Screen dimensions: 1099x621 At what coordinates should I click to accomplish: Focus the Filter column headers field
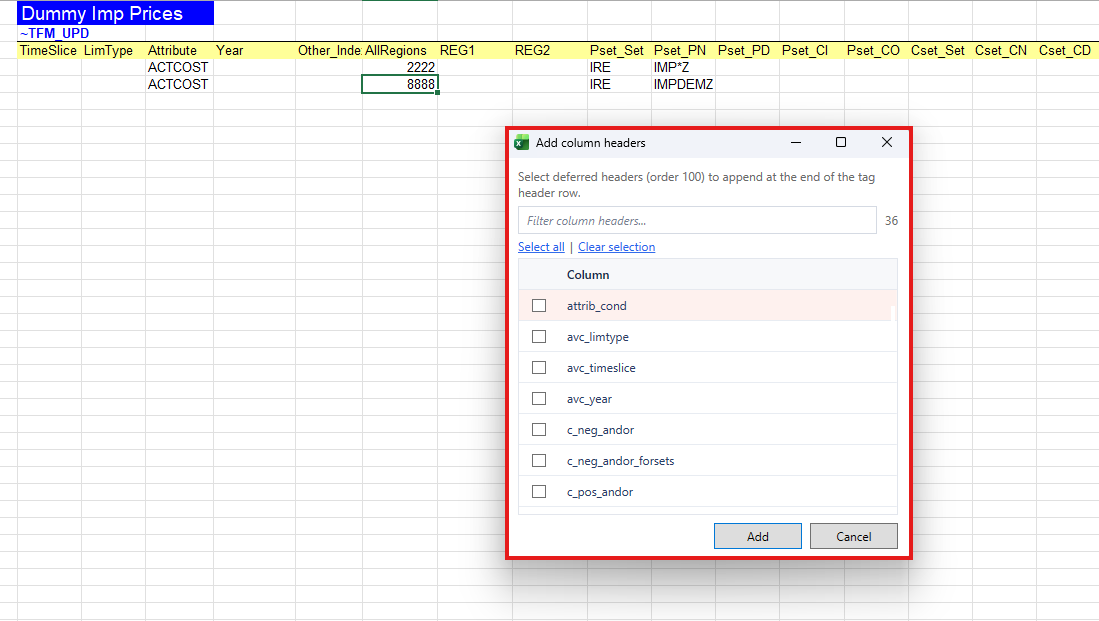click(x=697, y=220)
